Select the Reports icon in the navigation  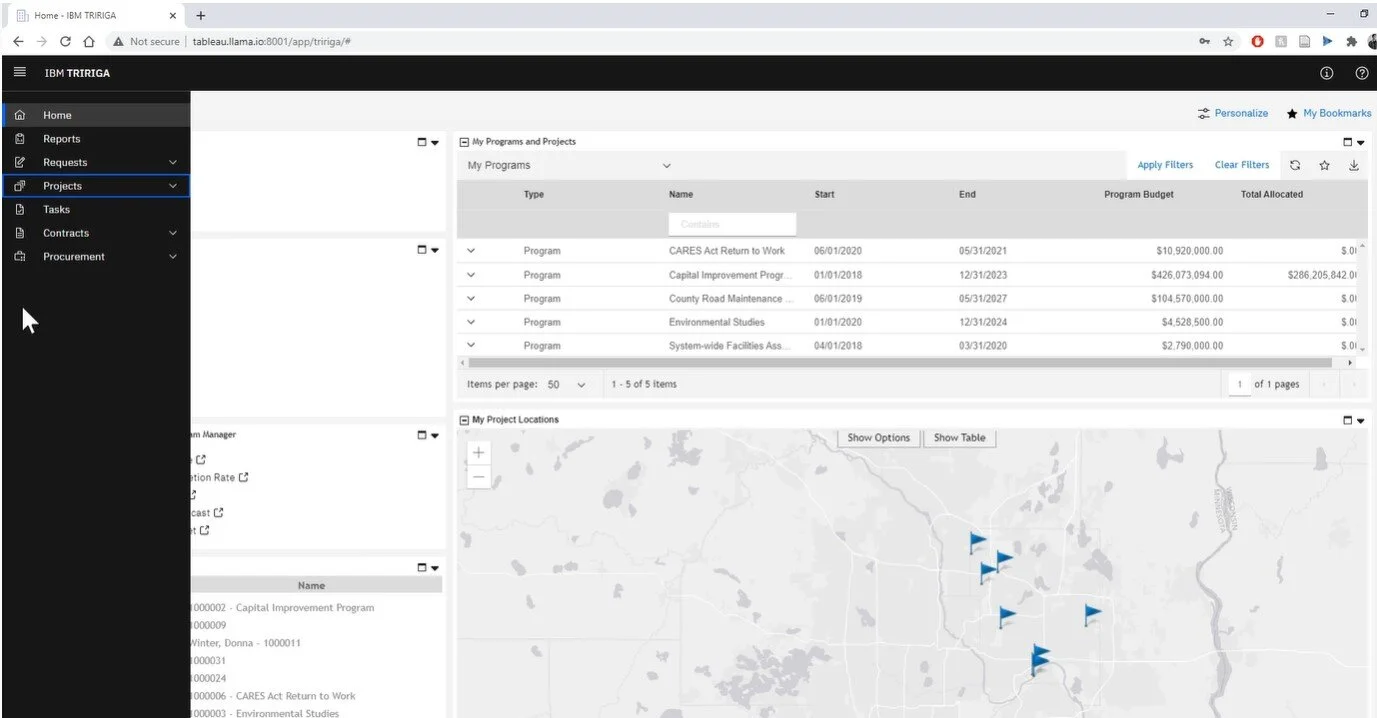click(20, 138)
